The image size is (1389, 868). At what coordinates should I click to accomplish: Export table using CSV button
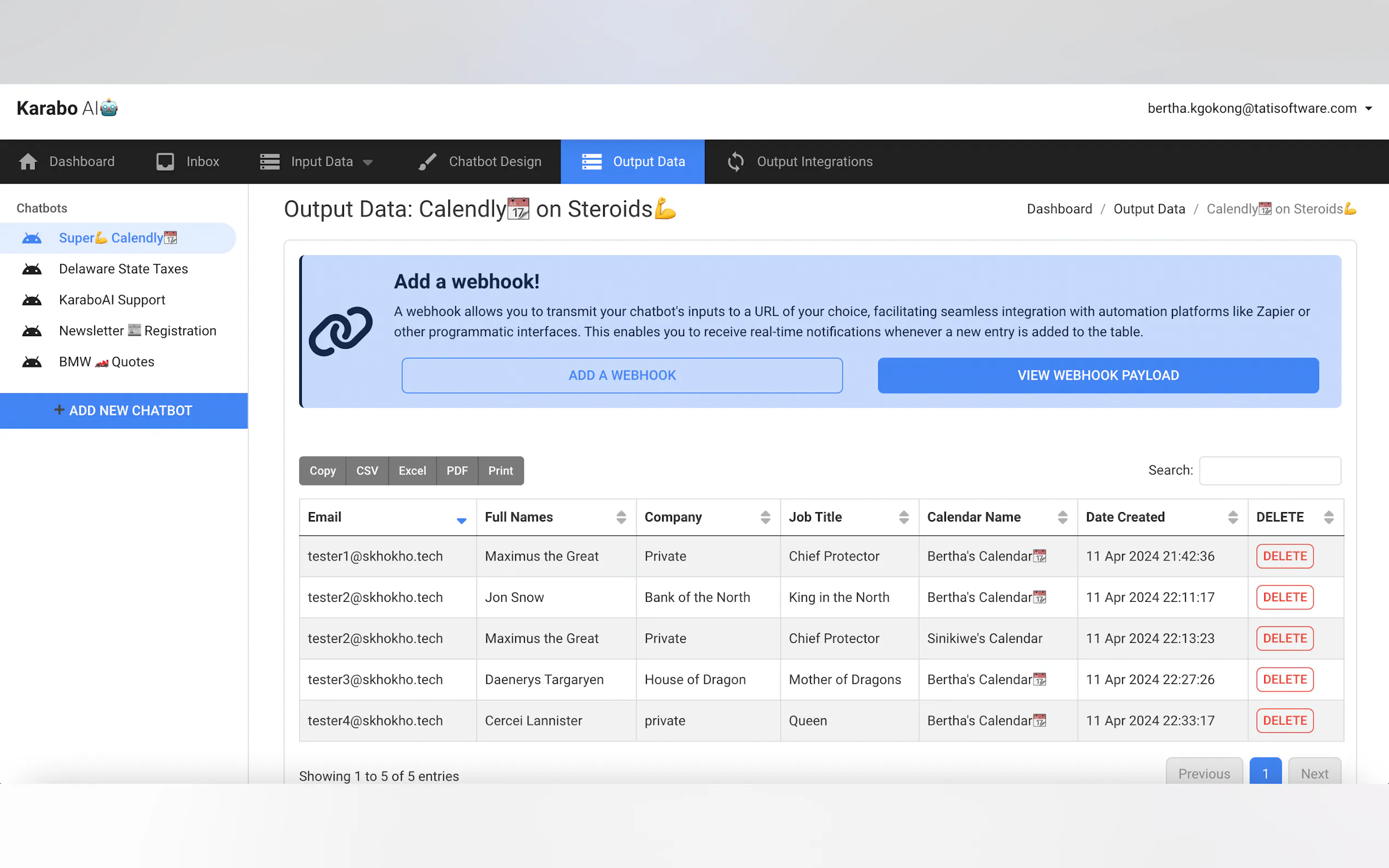tap(367, 471)
